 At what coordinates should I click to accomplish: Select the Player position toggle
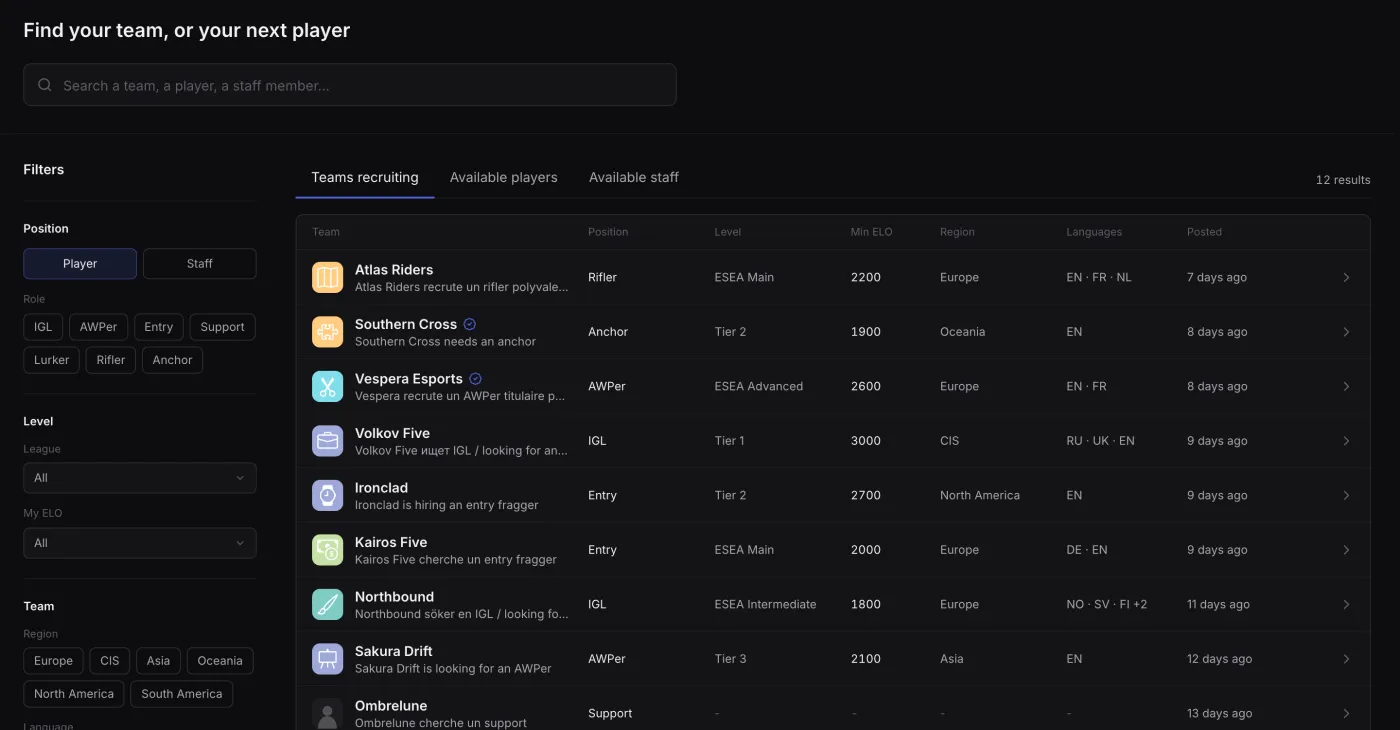(80, 264)
